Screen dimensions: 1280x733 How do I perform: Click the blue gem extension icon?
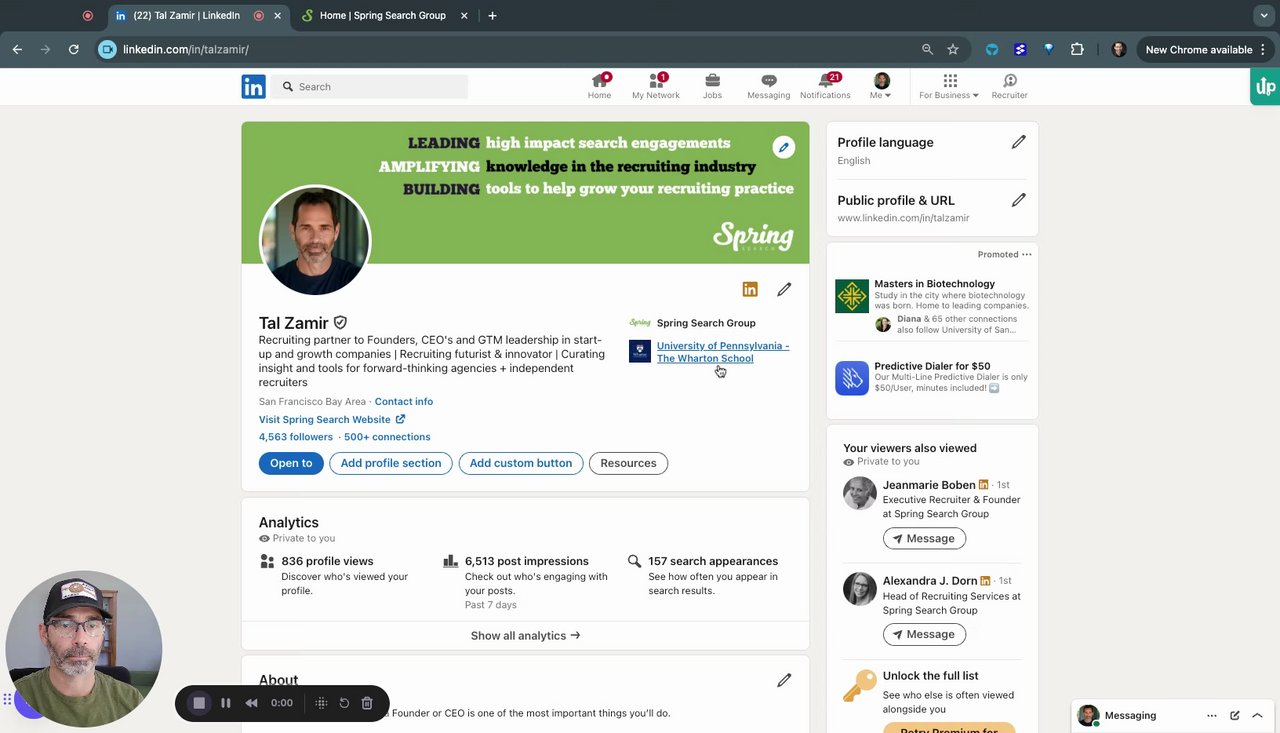coord(1048,49)
